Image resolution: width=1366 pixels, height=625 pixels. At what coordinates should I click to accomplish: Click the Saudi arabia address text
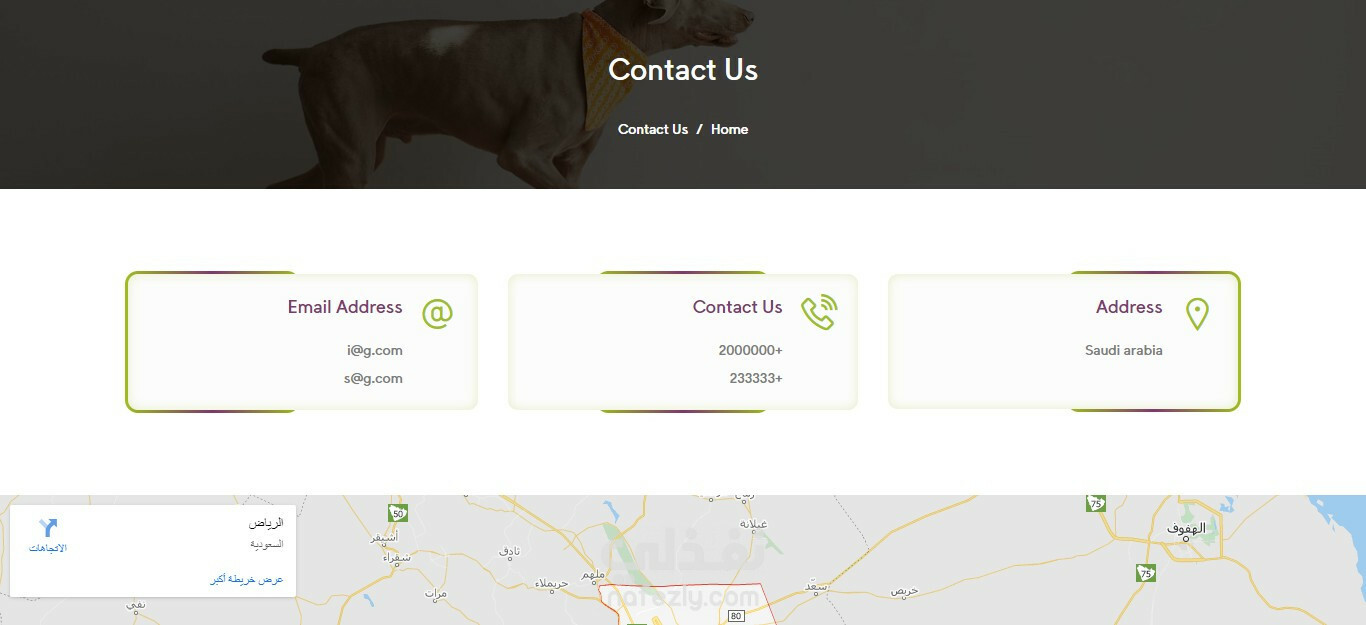[1124, 350]
